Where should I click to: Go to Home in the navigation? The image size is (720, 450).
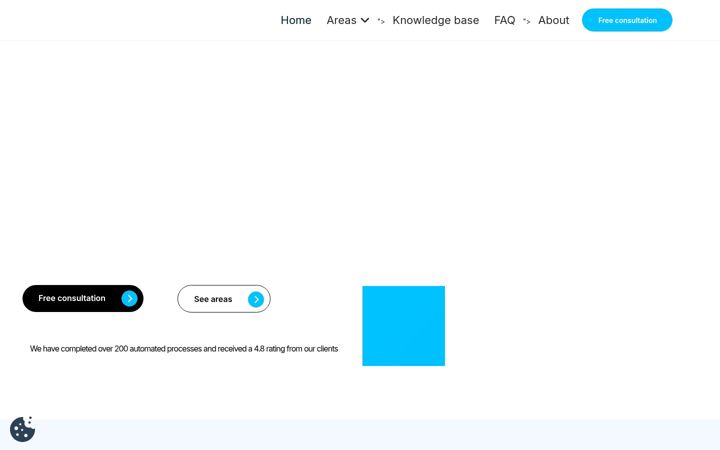tap(296, 20)
